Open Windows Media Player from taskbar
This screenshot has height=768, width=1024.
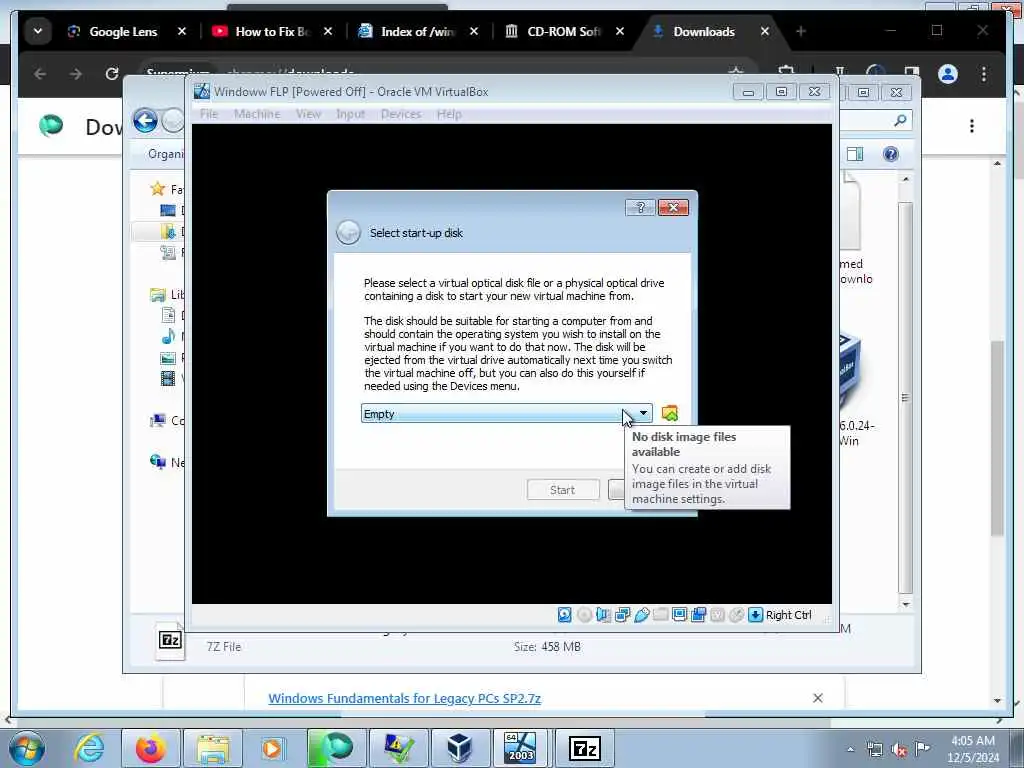(272, 748)
